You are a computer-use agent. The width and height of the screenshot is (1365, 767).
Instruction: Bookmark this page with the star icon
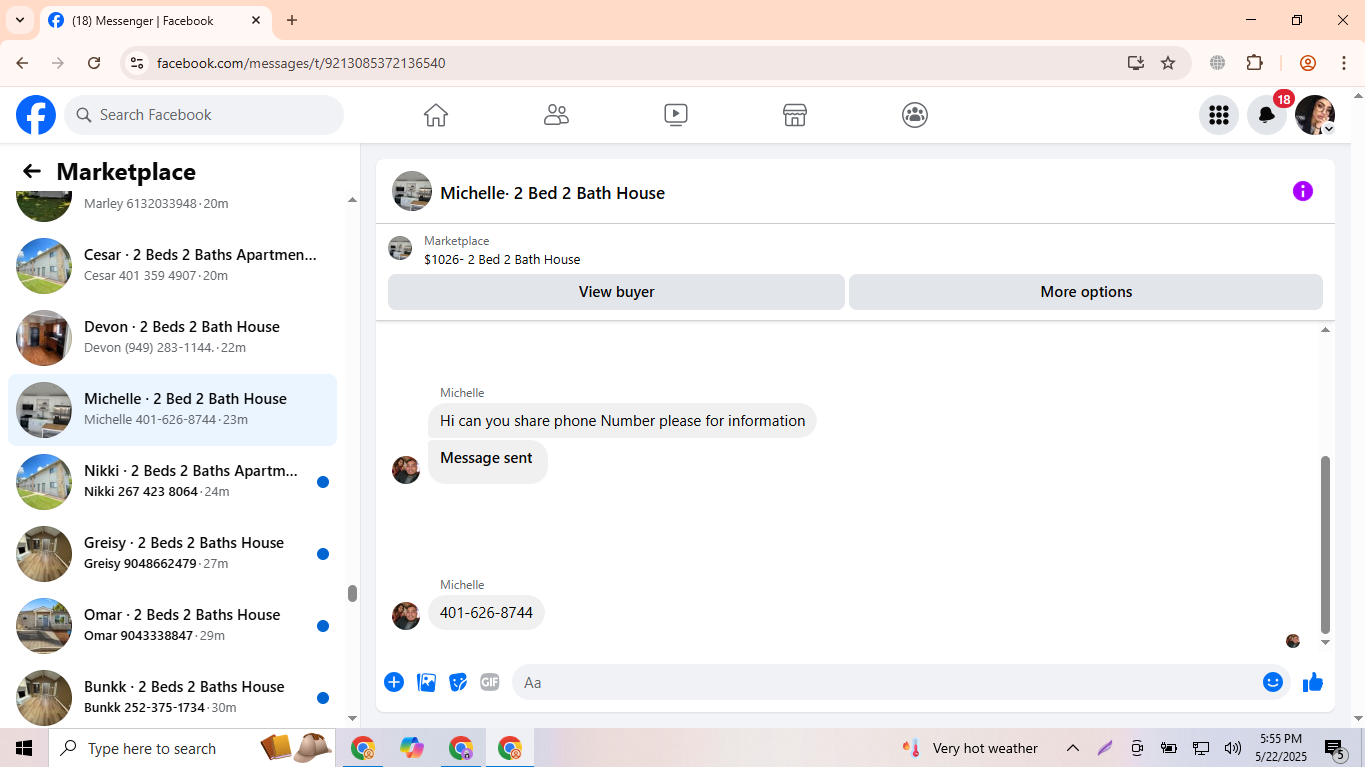tap(1168, 63)
